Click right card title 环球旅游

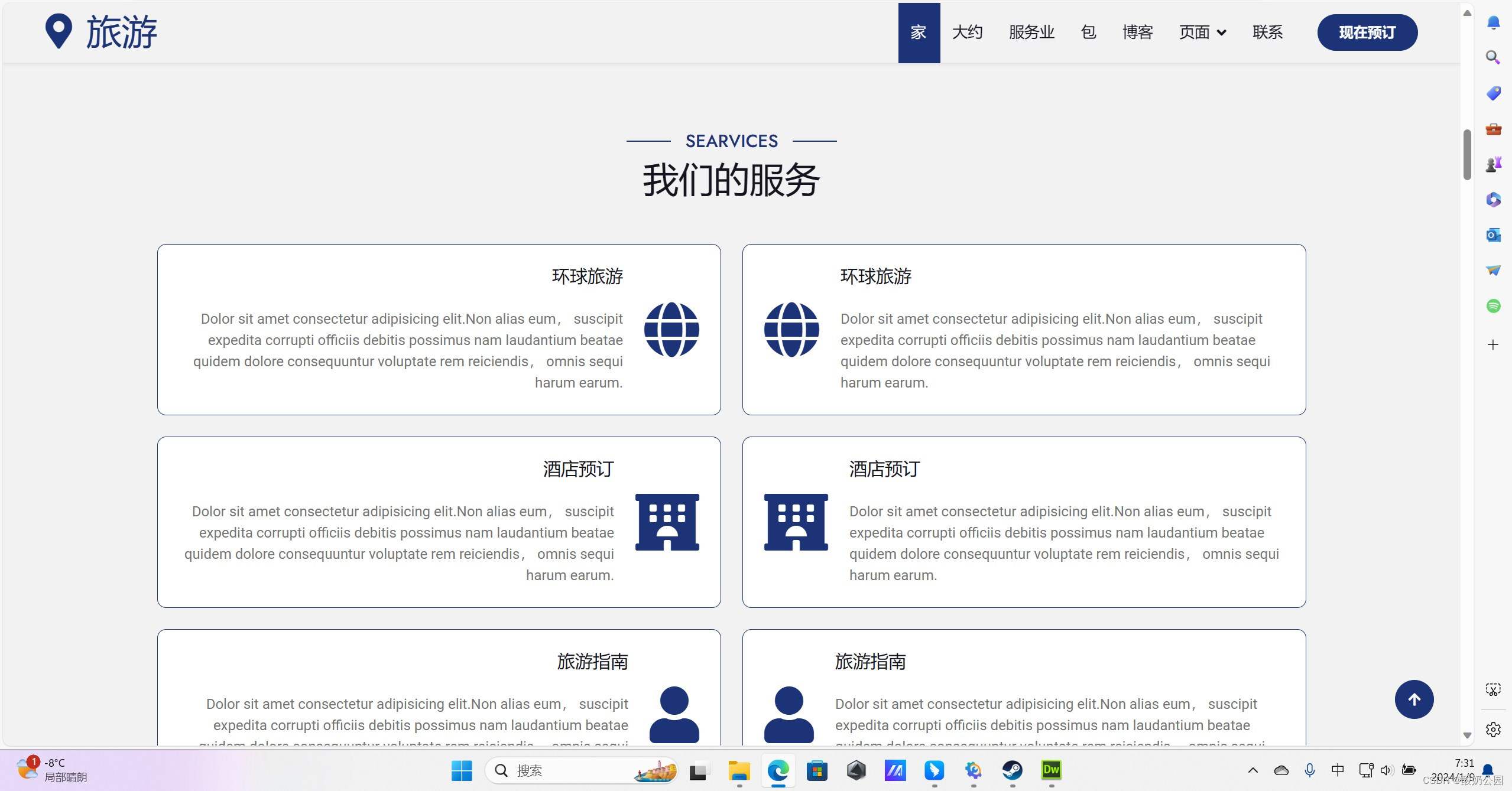click(x=876, y=276)
